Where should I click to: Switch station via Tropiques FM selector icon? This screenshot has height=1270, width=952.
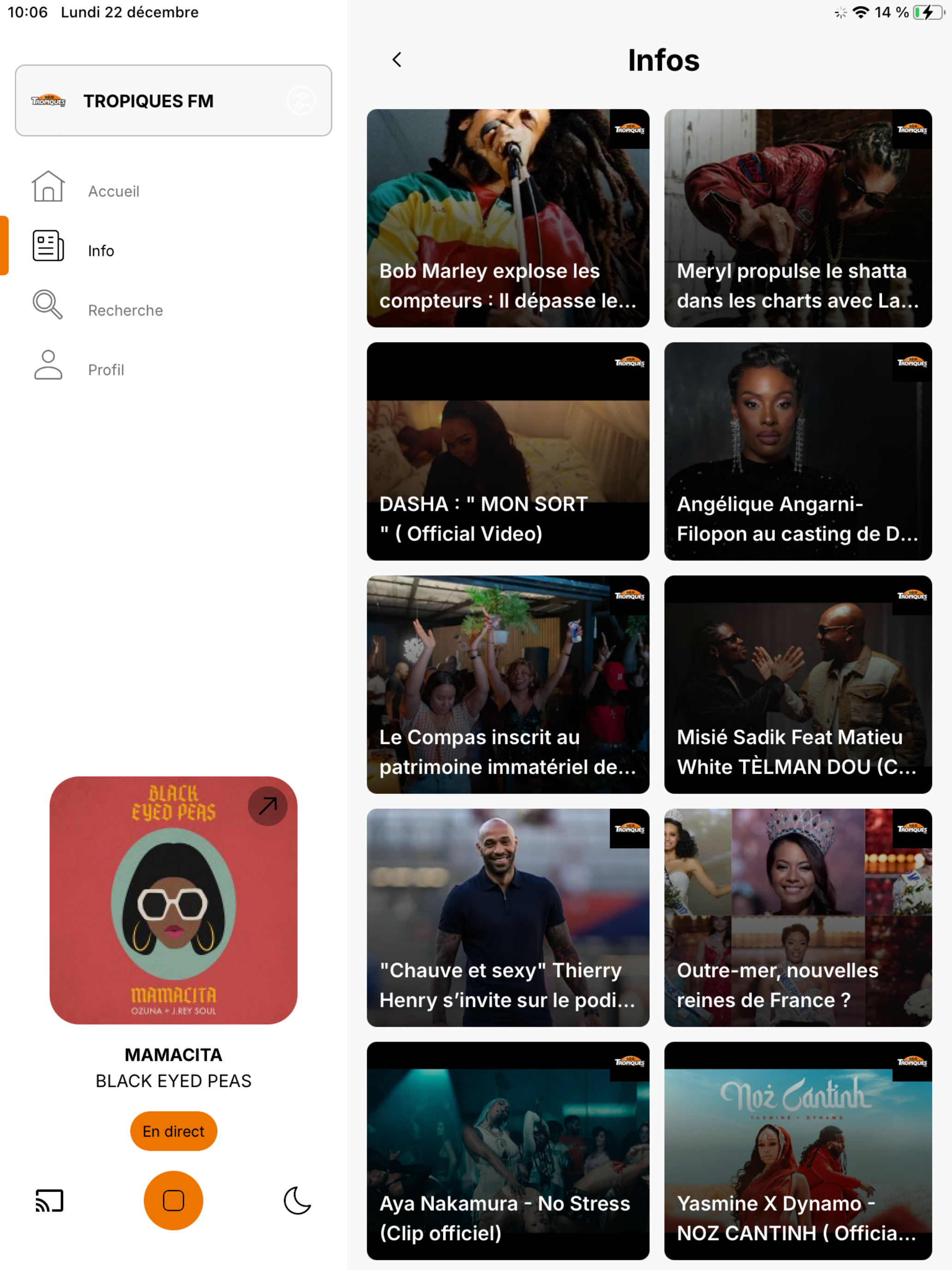301,101
